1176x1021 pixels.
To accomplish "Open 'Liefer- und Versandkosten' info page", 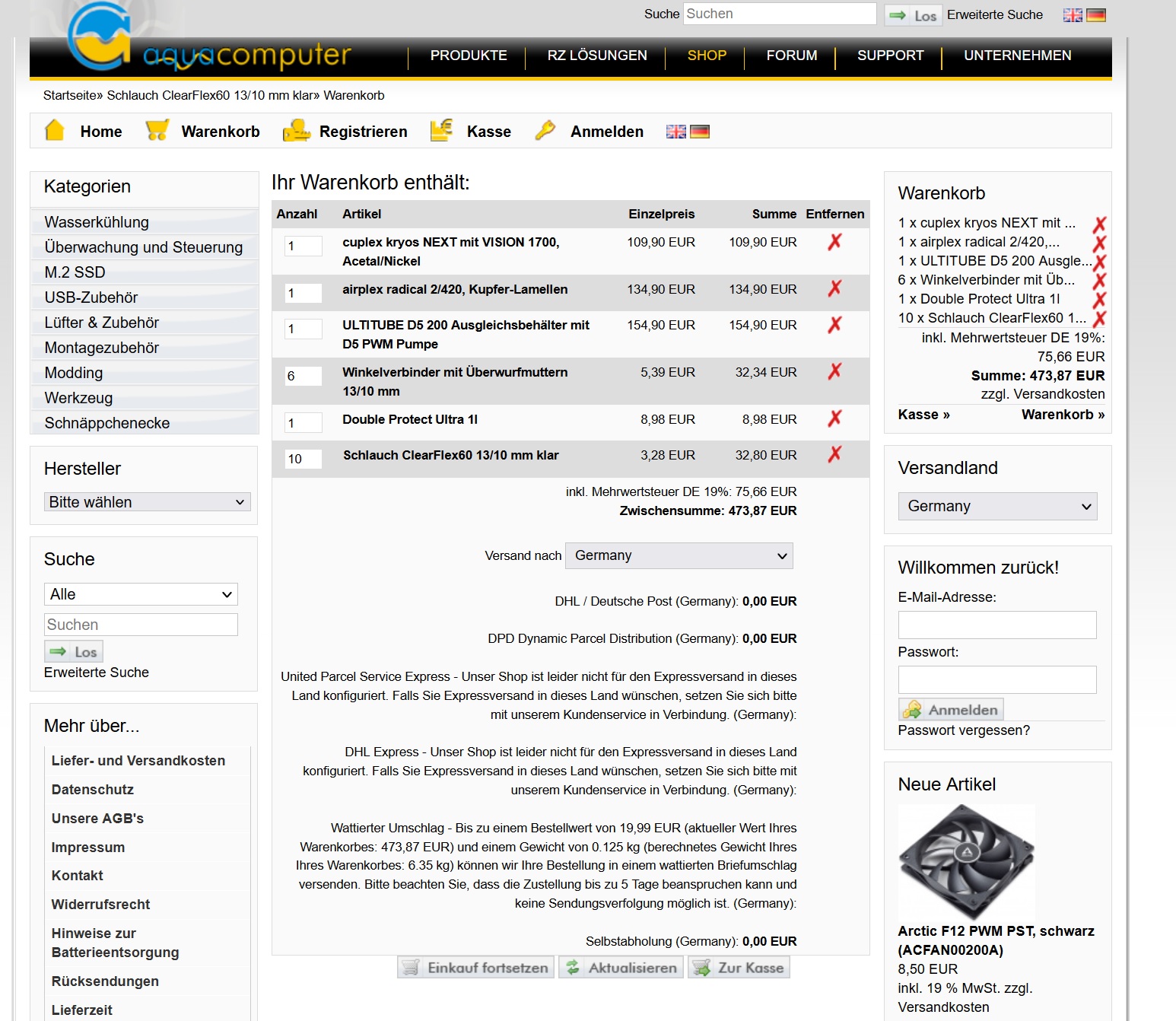I will click(x=138, y=761).
